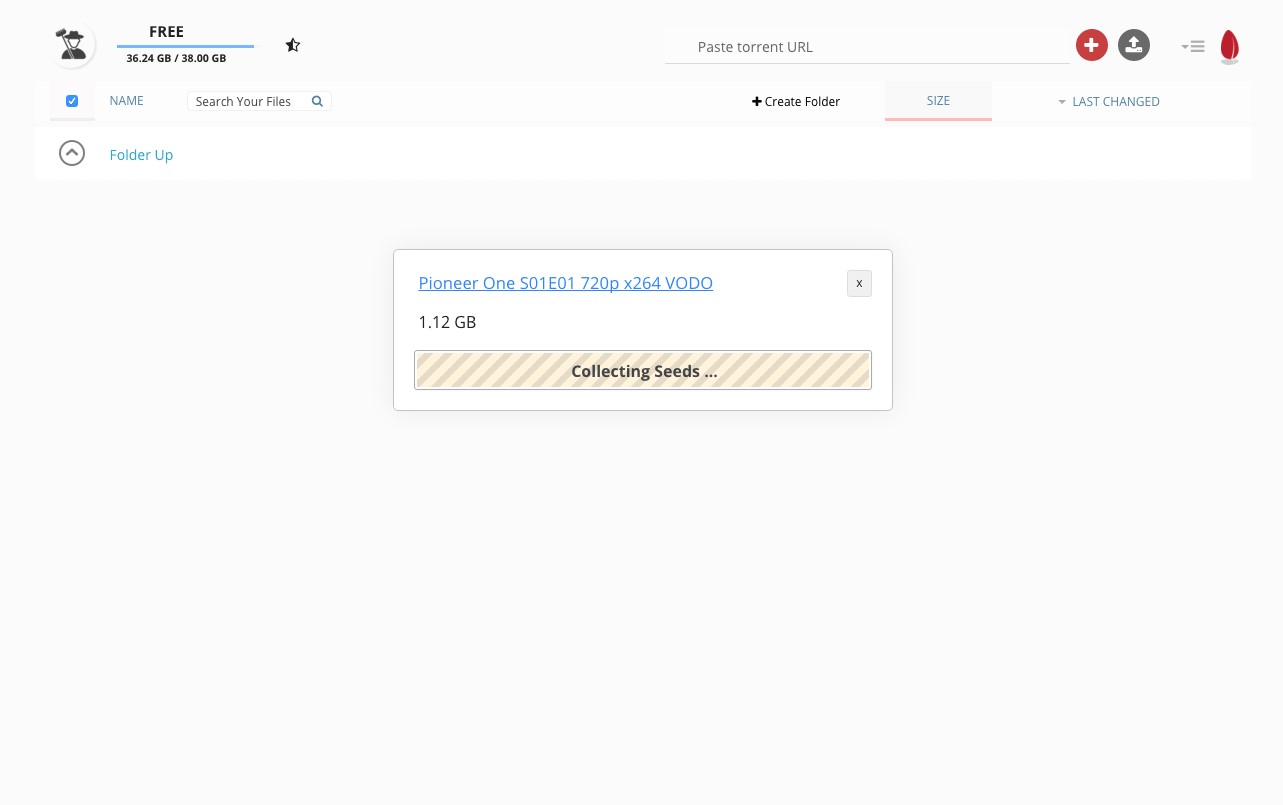The image size is (1283, 805).
Task: Open the hamburger list menu dropdown
Action: click(1193, 46)
